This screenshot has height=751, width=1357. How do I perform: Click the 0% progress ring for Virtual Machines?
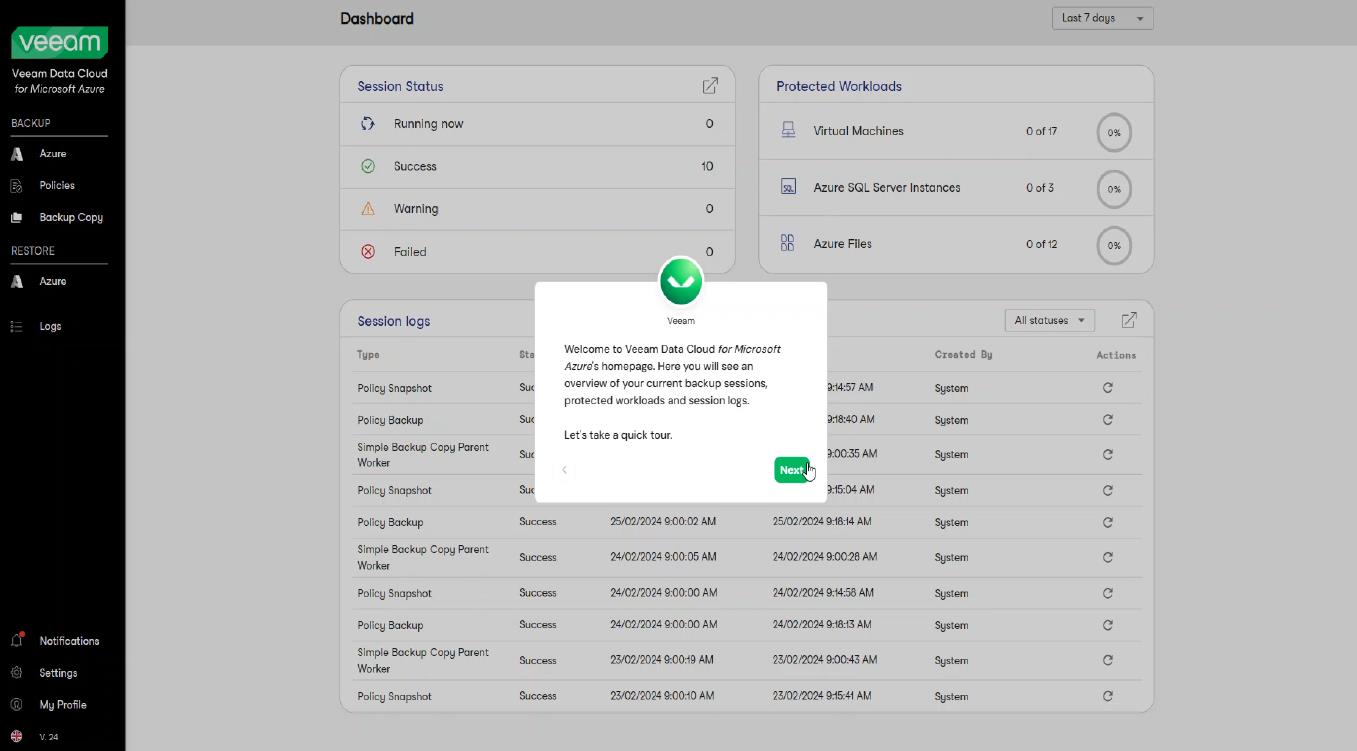[1114, 132]
